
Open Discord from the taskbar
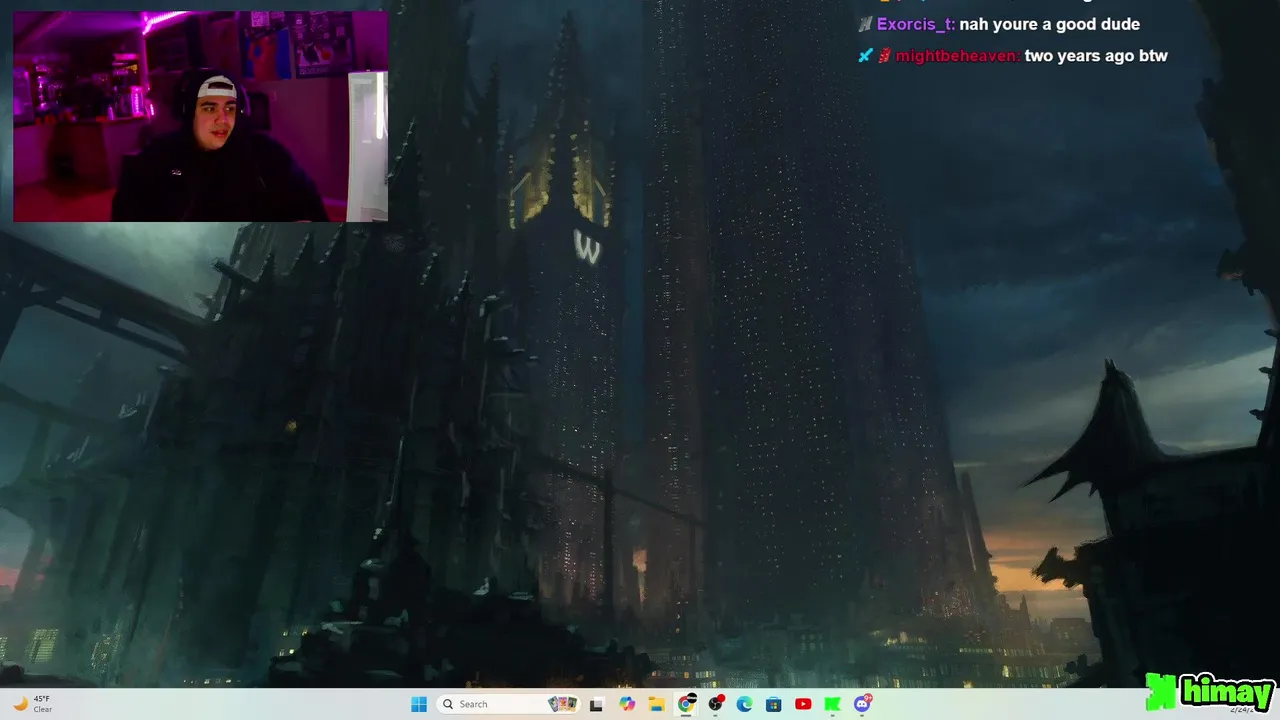point(862,704)
